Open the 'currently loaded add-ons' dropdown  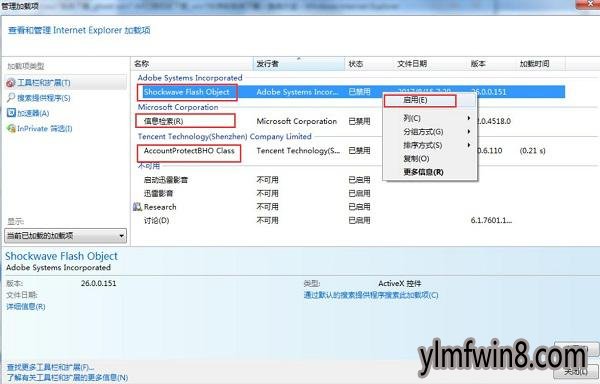[65, 236]
